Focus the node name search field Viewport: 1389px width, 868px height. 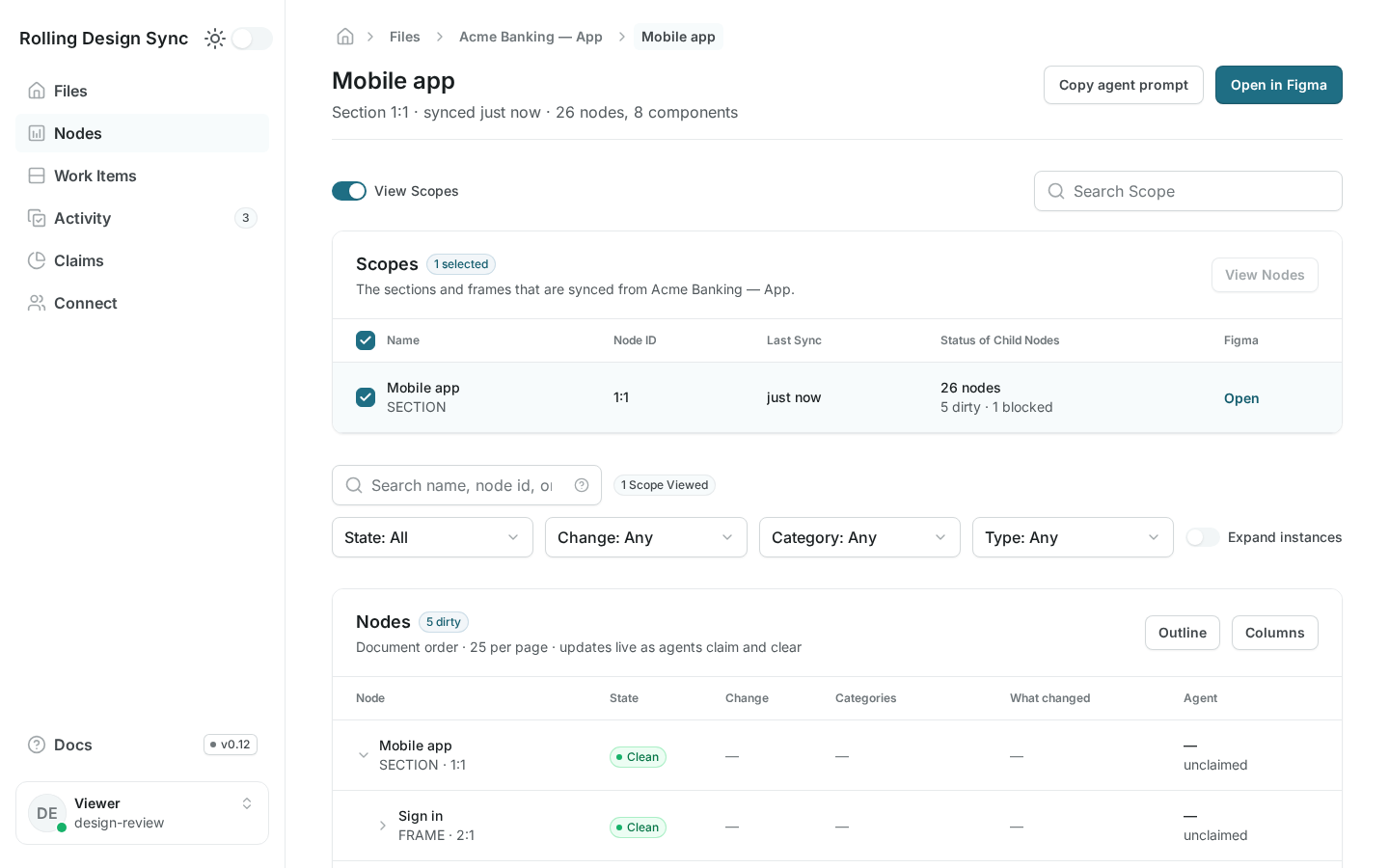coord(467,485)
